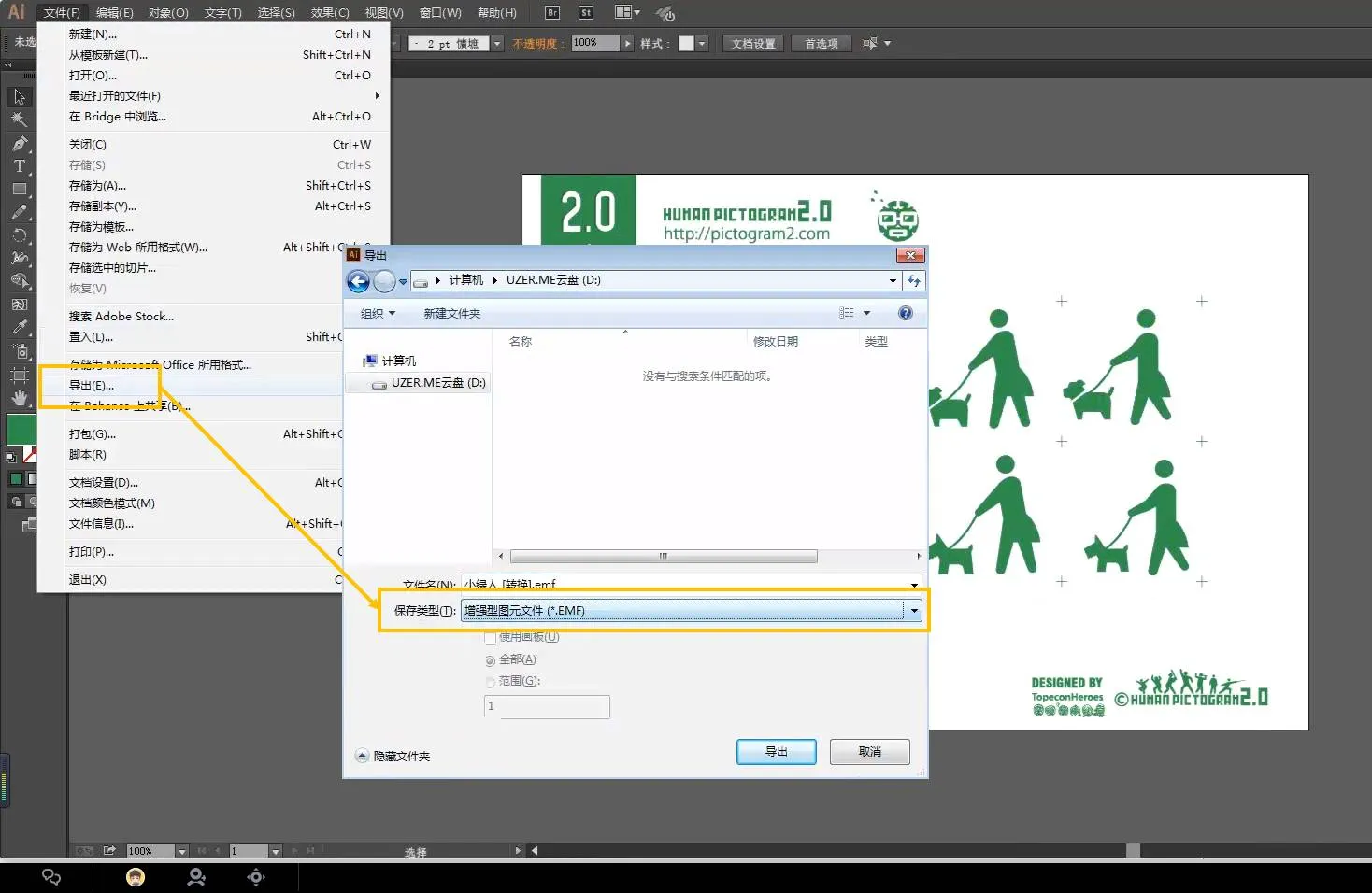Select the Shape Builder tool

(x=19, y=281)
